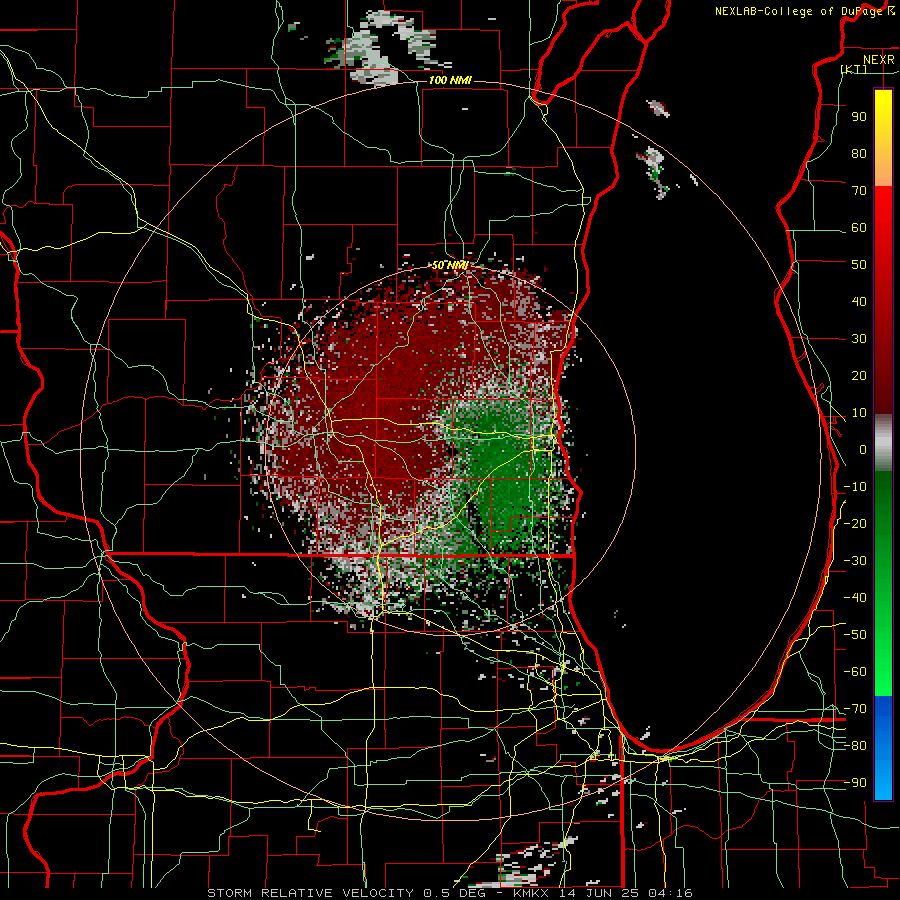Click the 04:16 timestamp
The width and height of the screenshot is (900, 900).
point(670,893)
